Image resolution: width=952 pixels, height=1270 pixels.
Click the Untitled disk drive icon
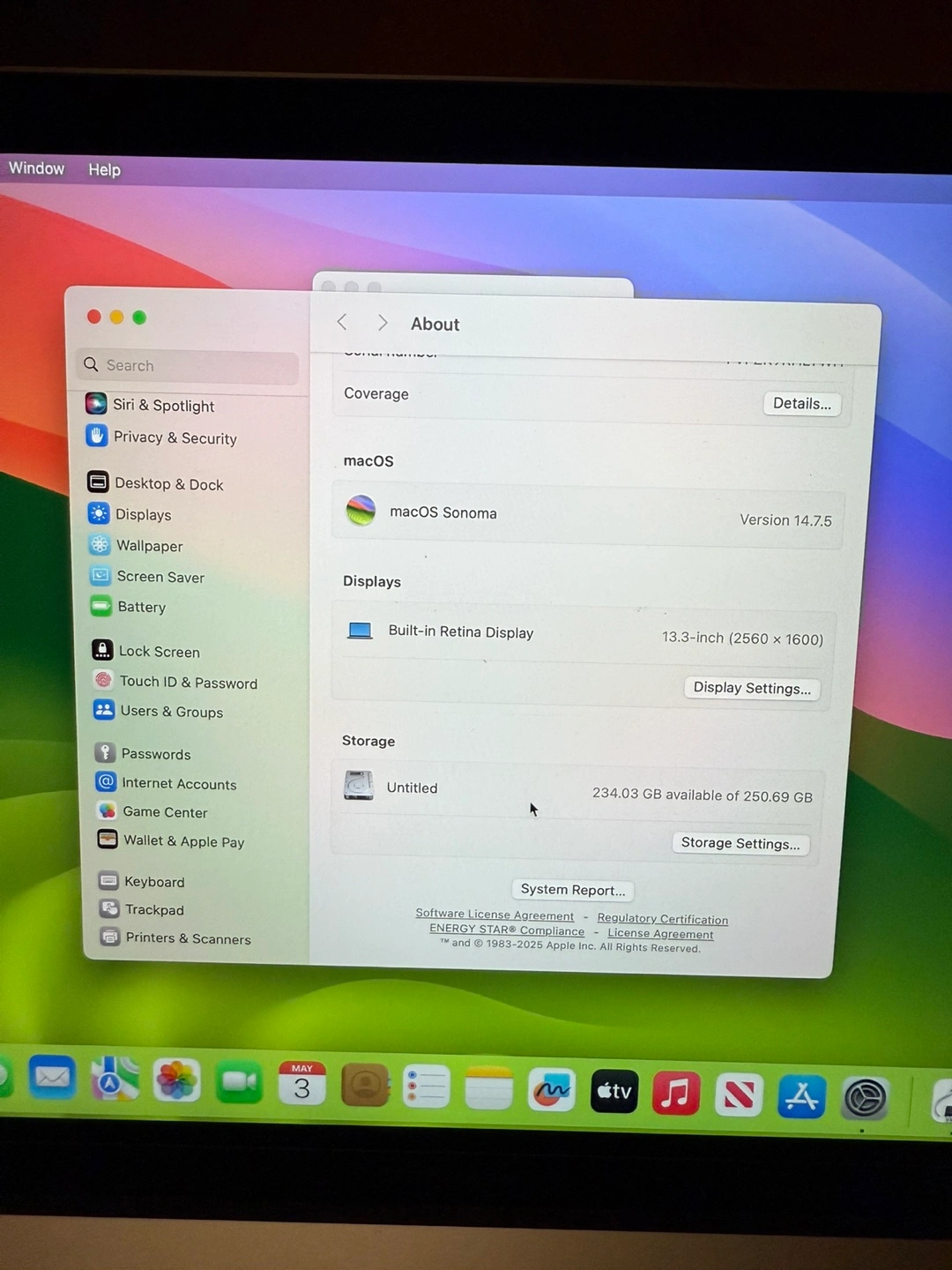click(359, 785)
